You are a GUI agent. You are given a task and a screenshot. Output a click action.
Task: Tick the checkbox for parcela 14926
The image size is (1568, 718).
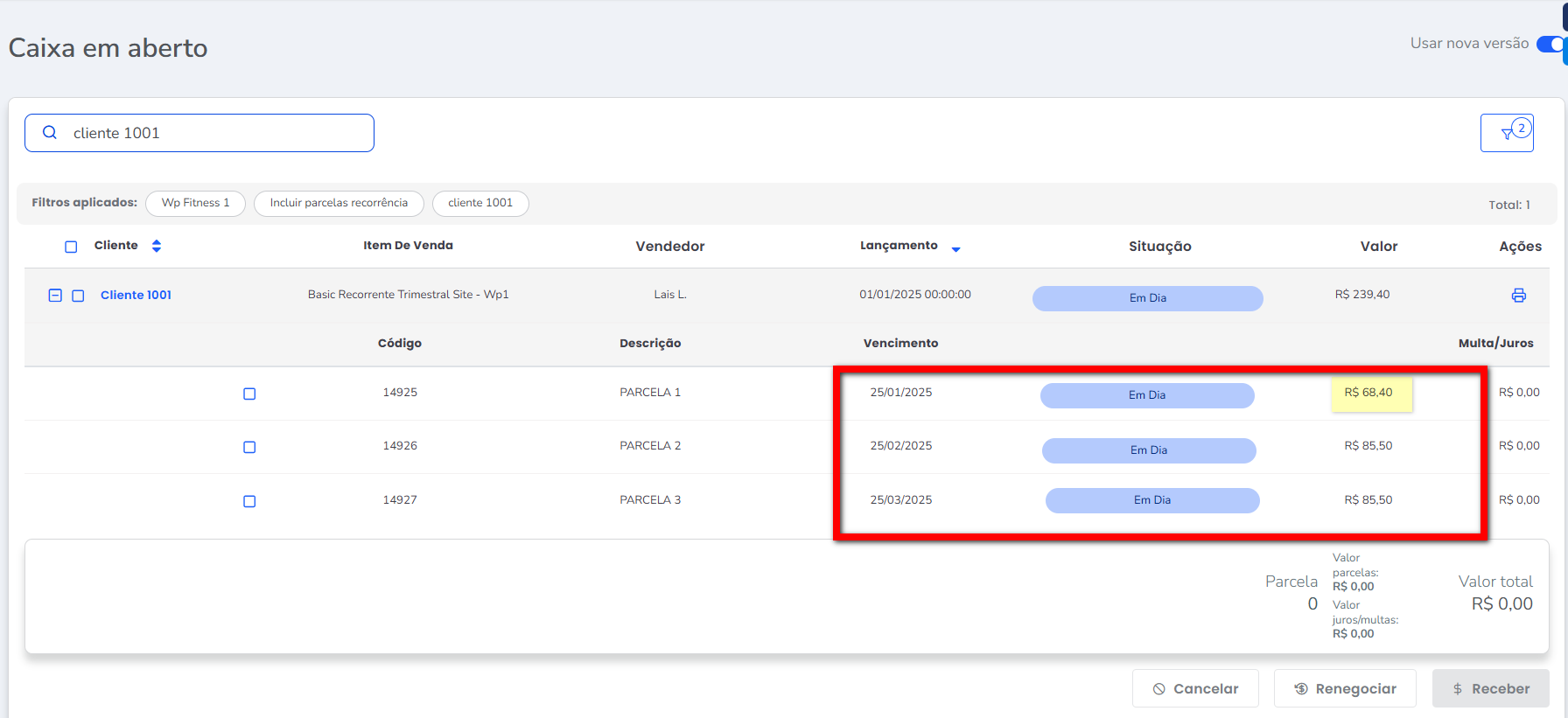click(x=249, y=447)
